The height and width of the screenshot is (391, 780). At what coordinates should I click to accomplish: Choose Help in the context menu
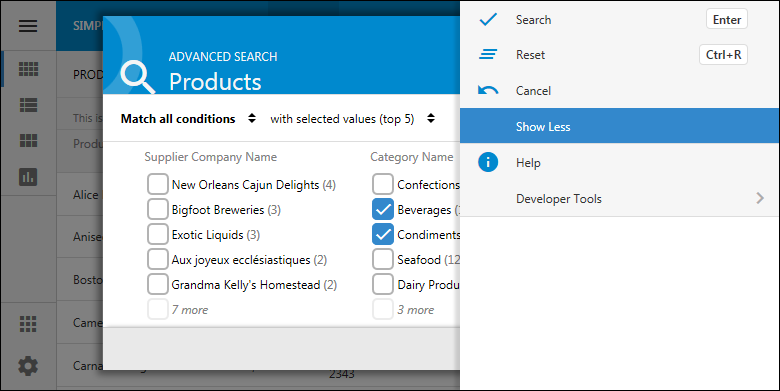point(619,162)
